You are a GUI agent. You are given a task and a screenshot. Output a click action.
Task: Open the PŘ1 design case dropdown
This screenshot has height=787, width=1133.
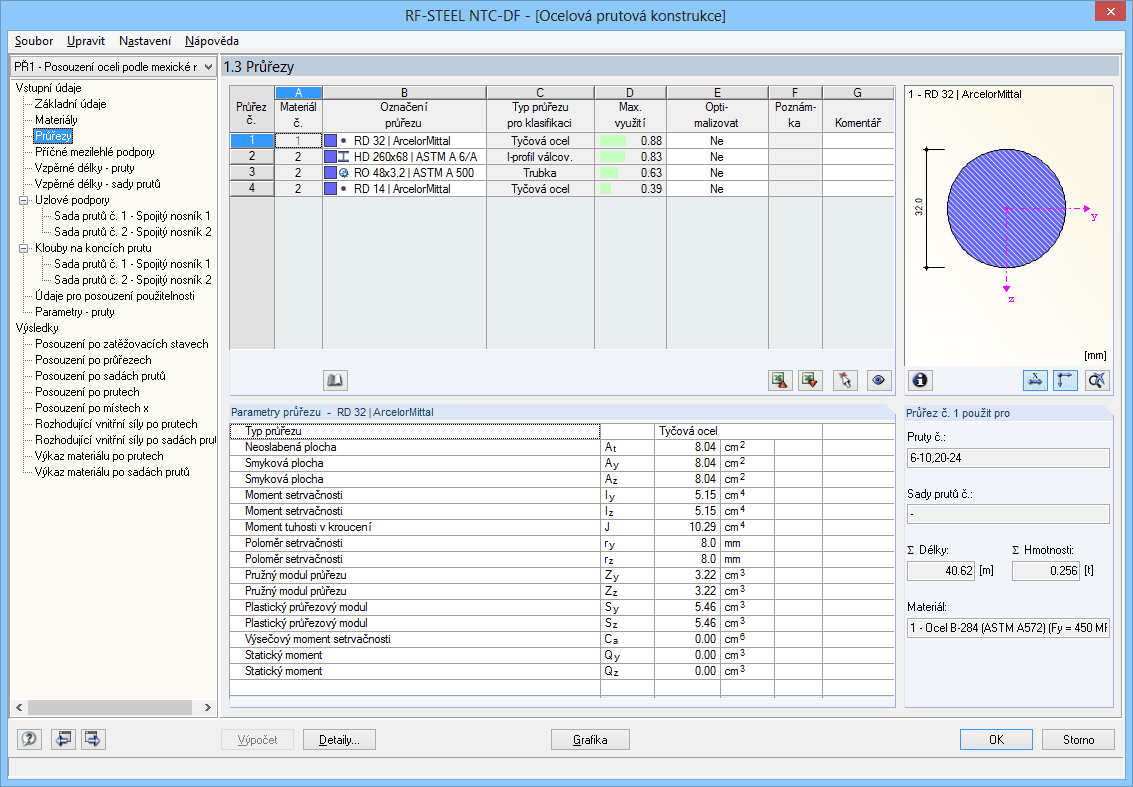pyautogui.click(x=208, y=66)
